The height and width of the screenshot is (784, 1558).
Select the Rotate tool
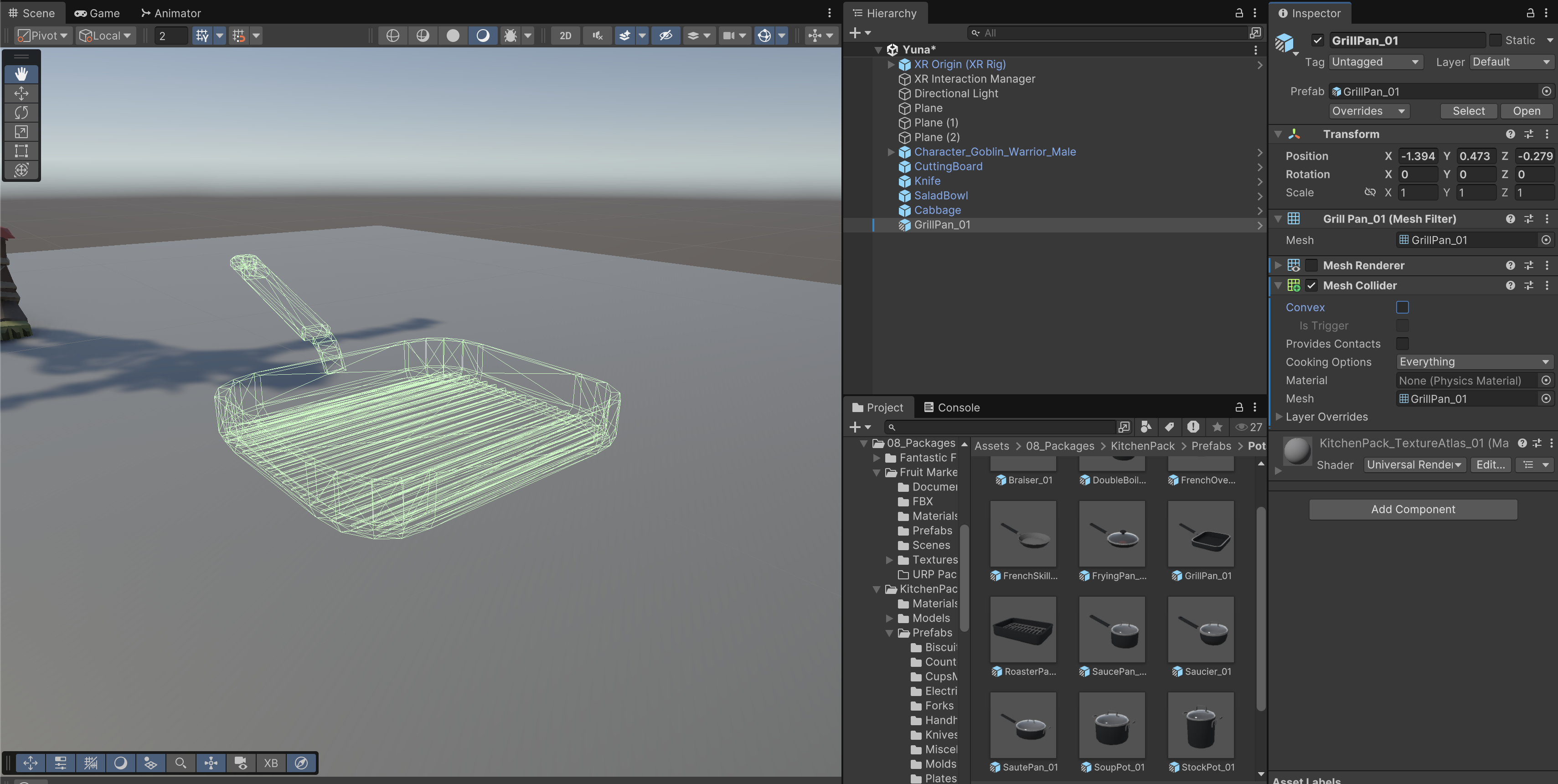tap(21, 113)
